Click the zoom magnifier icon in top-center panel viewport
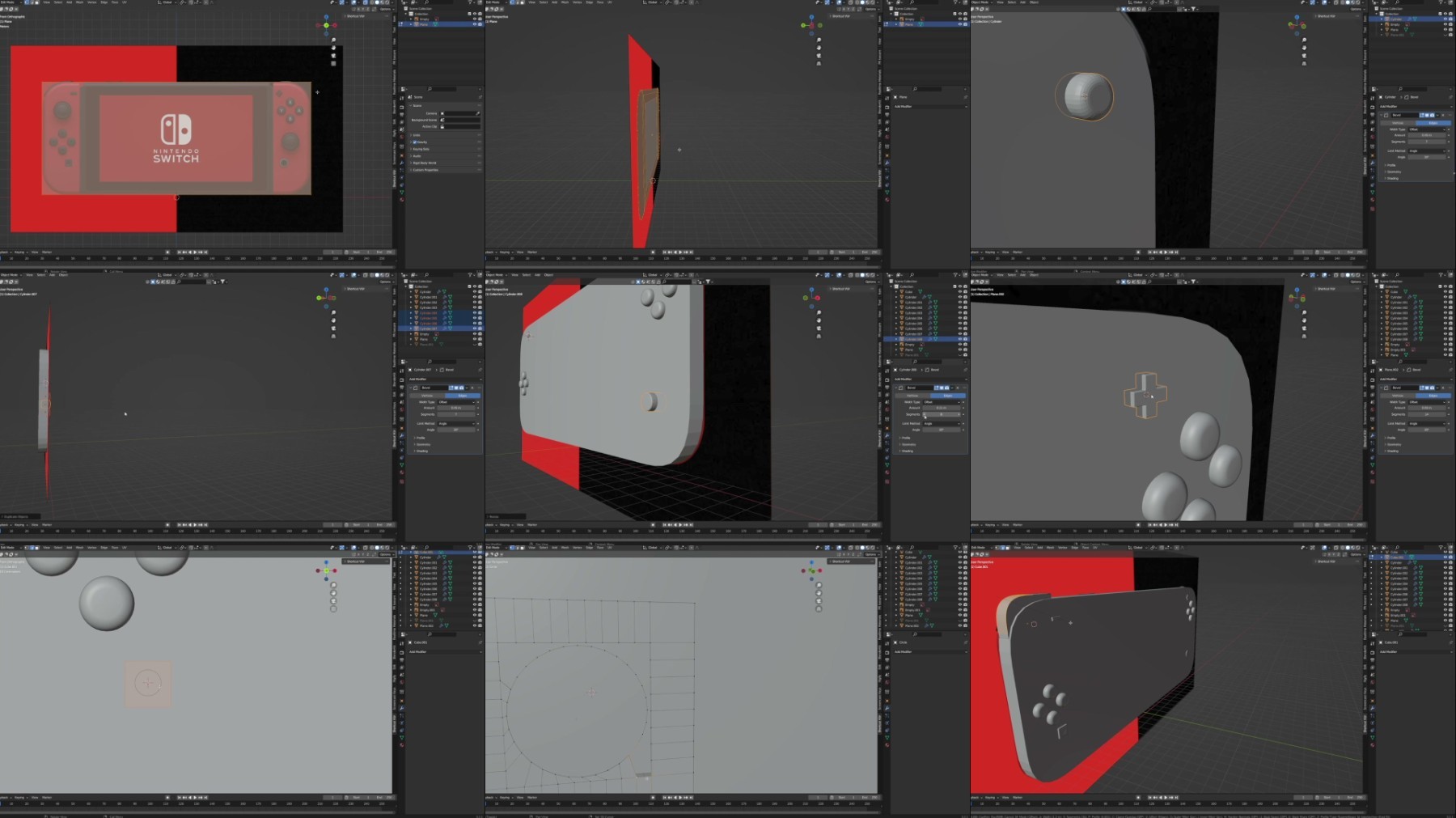Image resolution: width=1456 pixels, height=818 pixels. pyautogui.click(x=819, y=40)
